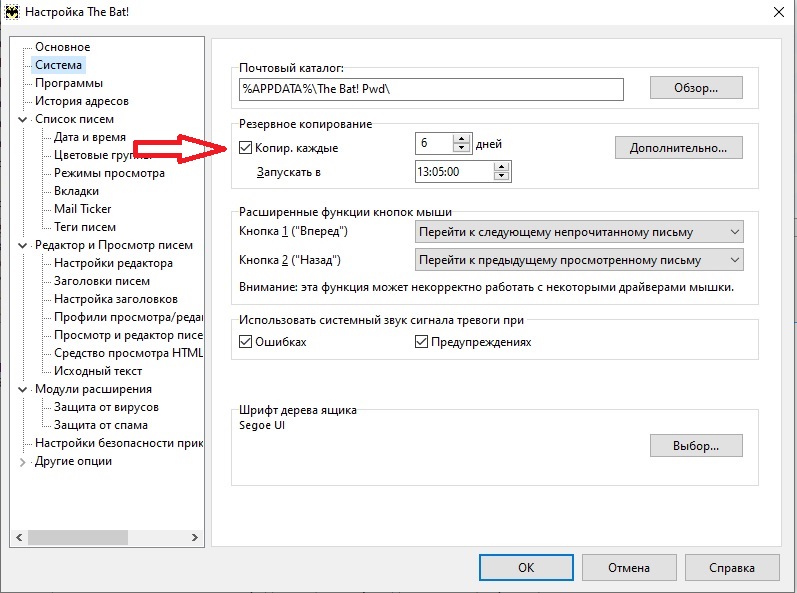
Task: Open Защита от вирусов settings page
Action: click(x=106, y=407)
